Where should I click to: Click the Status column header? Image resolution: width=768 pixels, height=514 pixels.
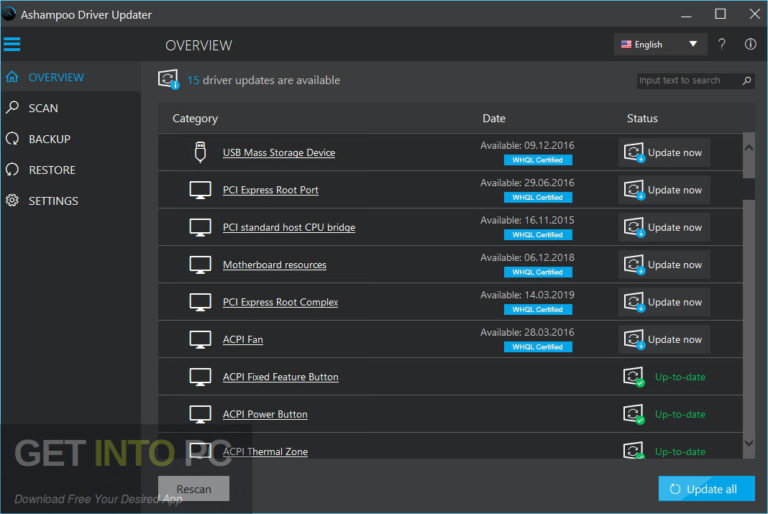[642, 118]
